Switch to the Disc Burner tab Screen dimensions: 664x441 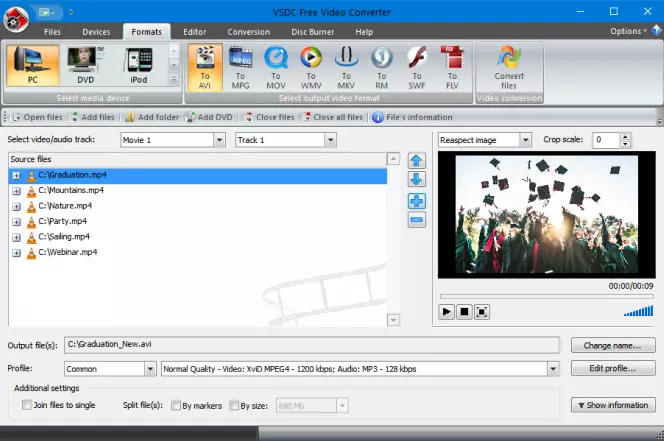click(x=313, y=32)
